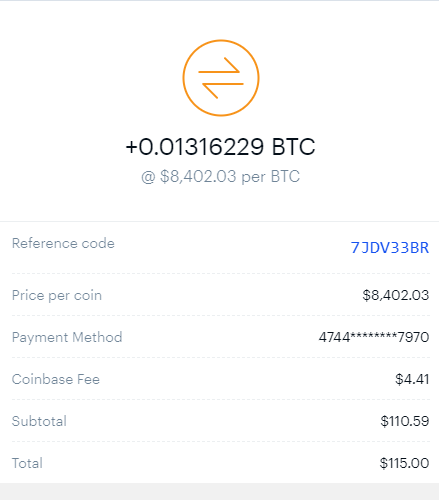Select the masked card number 4744********7970

point(374,337)
